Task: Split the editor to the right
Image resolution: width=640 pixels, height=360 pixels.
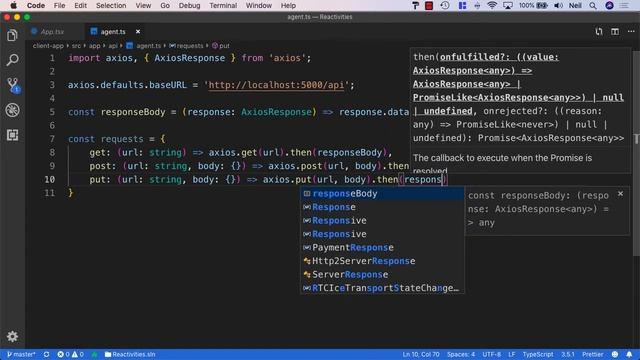Action: click(x=615, y=31)
